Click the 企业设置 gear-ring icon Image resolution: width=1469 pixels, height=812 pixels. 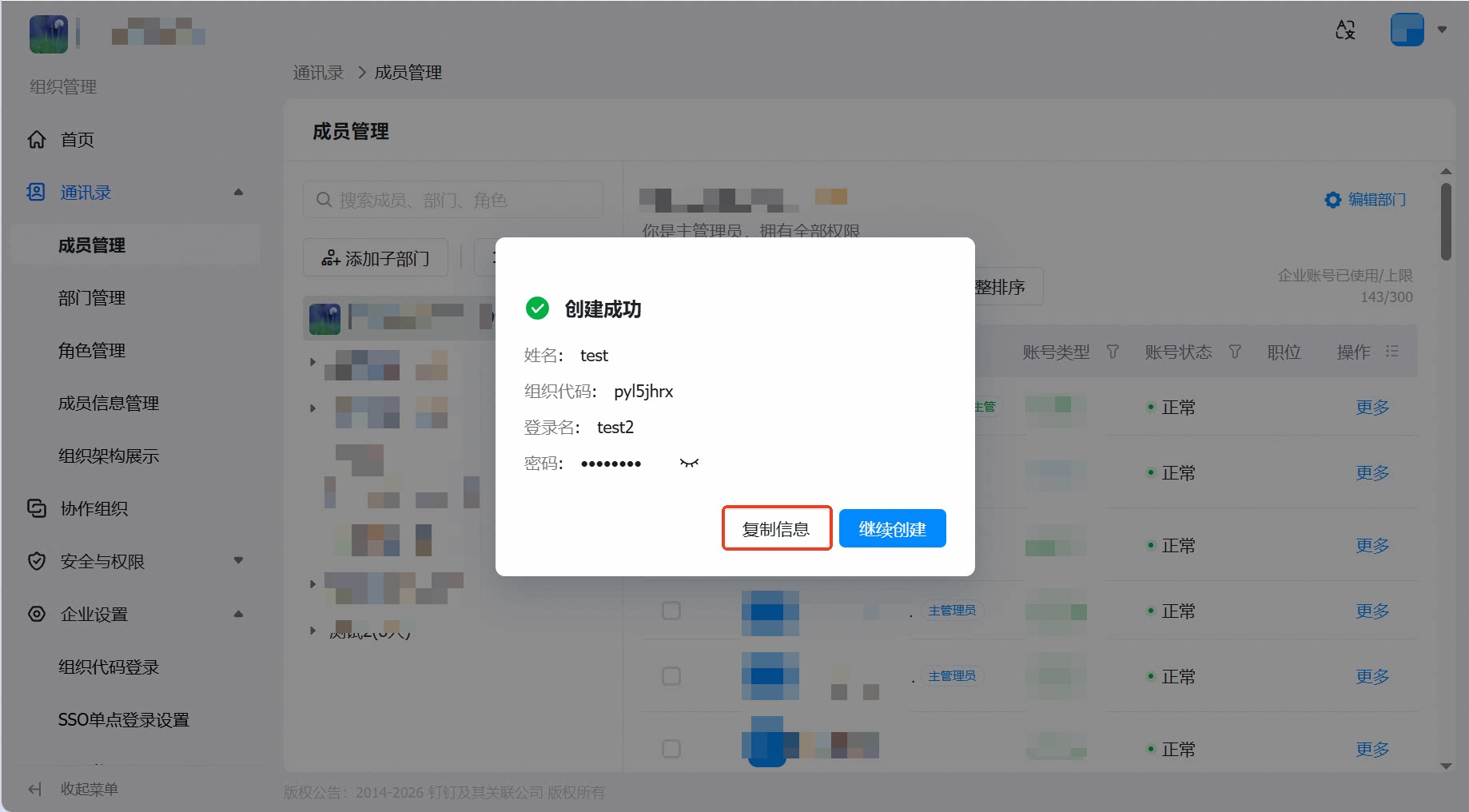[37, 614]
